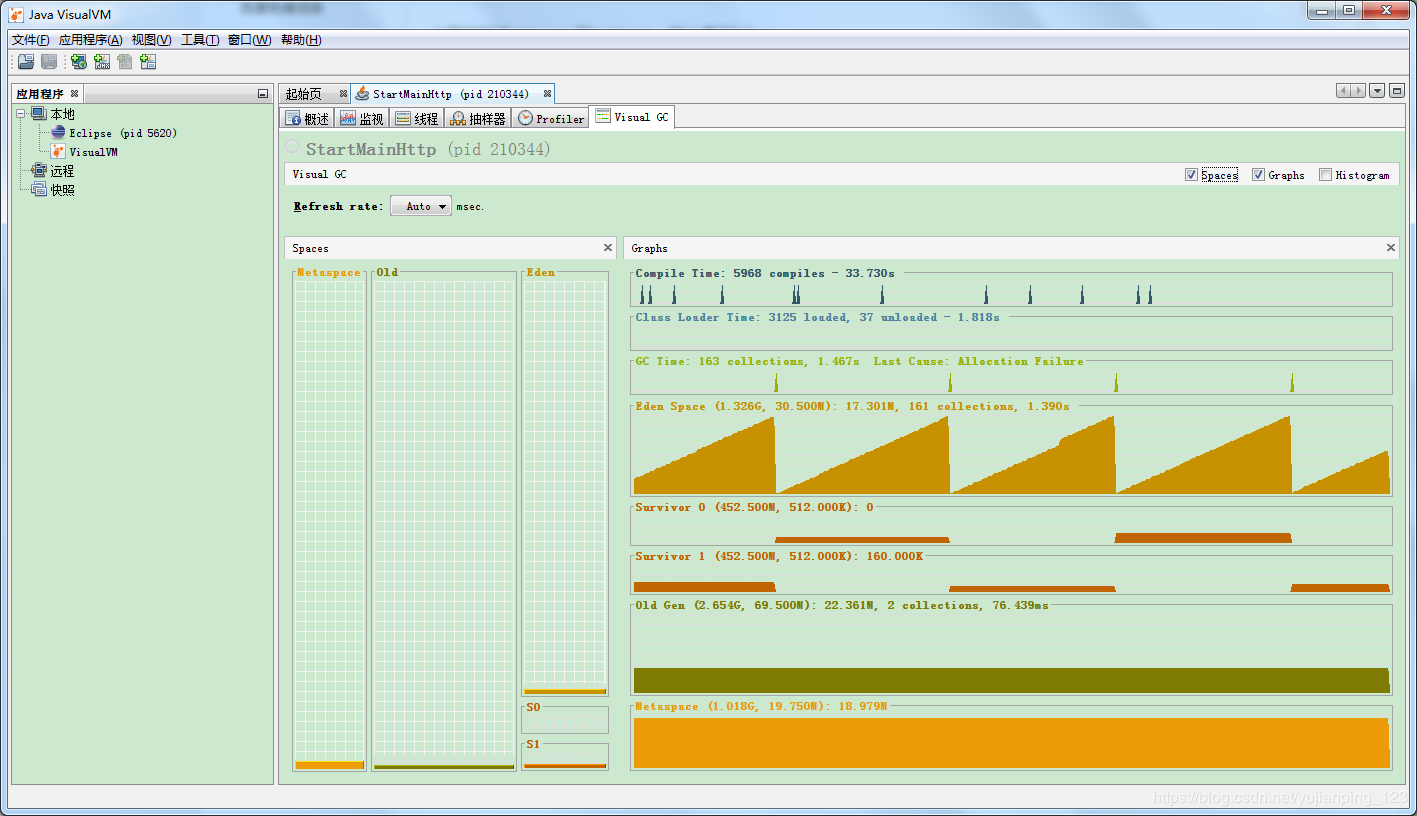Viewport: 1417px width, 816px height.
Task: Click the S1 space box
Action: (x=565, y=757)
